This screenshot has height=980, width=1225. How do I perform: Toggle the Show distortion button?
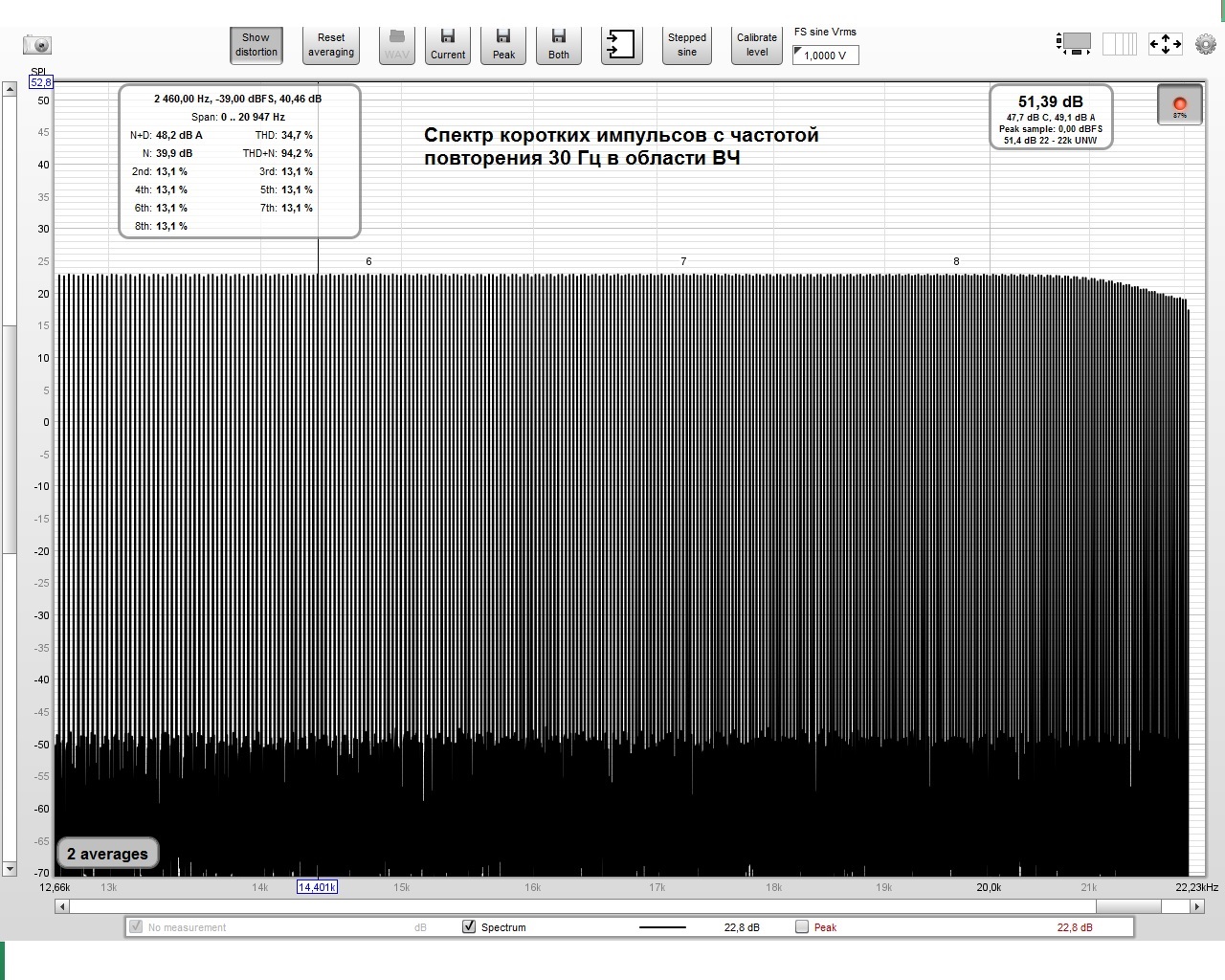tap(256, 45)
